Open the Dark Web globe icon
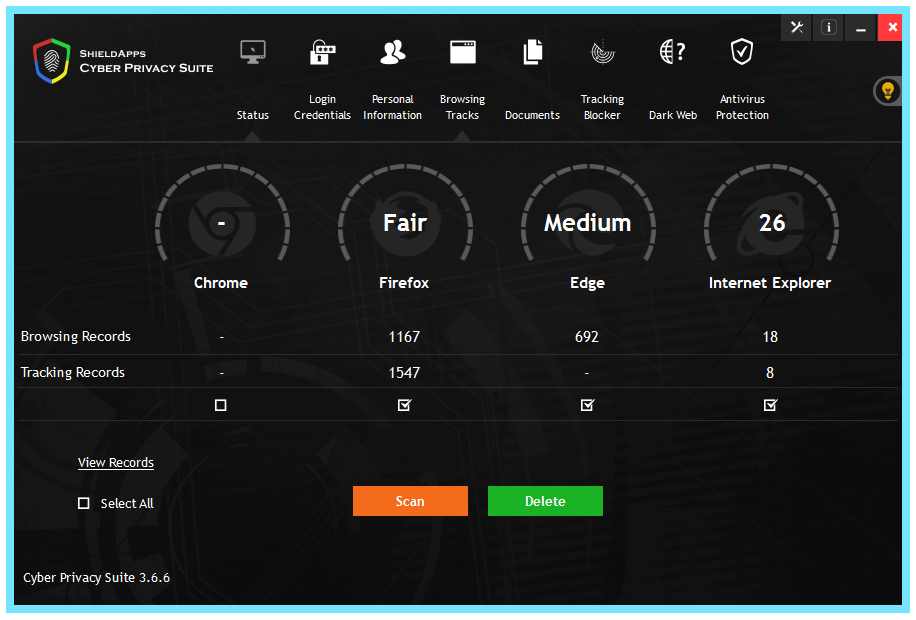The width and height of the screenshot is (916, 620). point(672,52)
